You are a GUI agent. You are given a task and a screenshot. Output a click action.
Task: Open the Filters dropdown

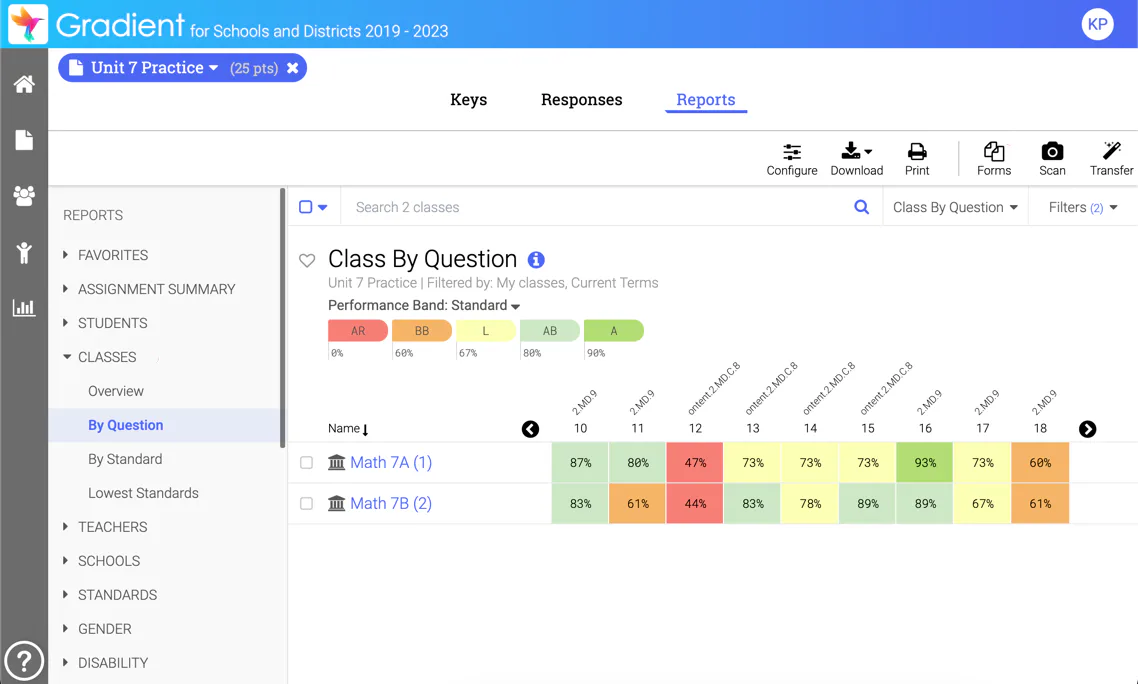coord(1083,207)
